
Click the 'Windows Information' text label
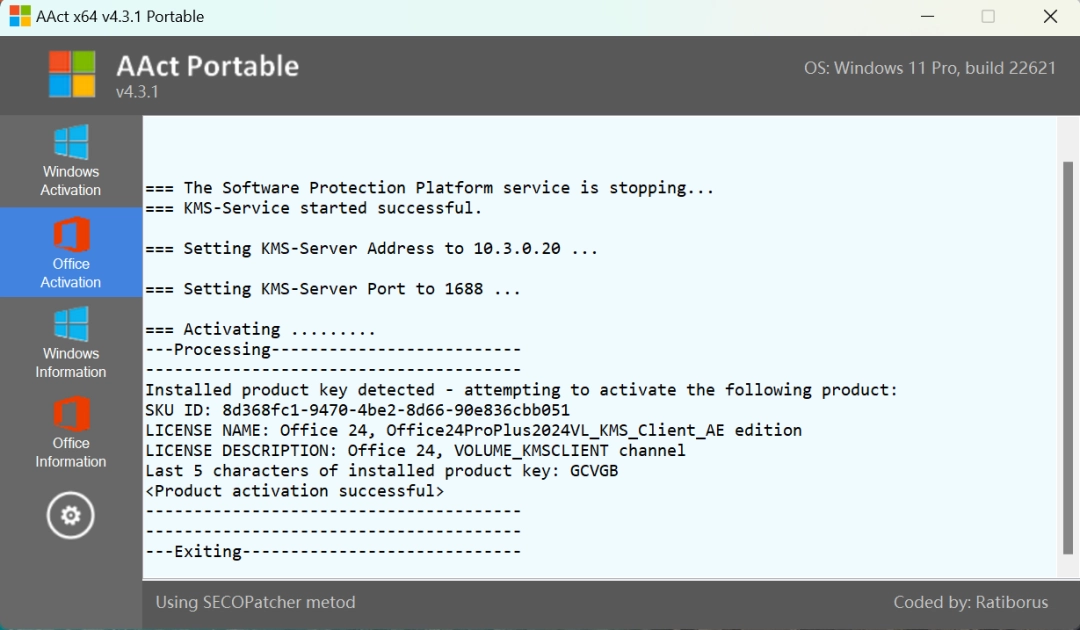tap(71, 362)
